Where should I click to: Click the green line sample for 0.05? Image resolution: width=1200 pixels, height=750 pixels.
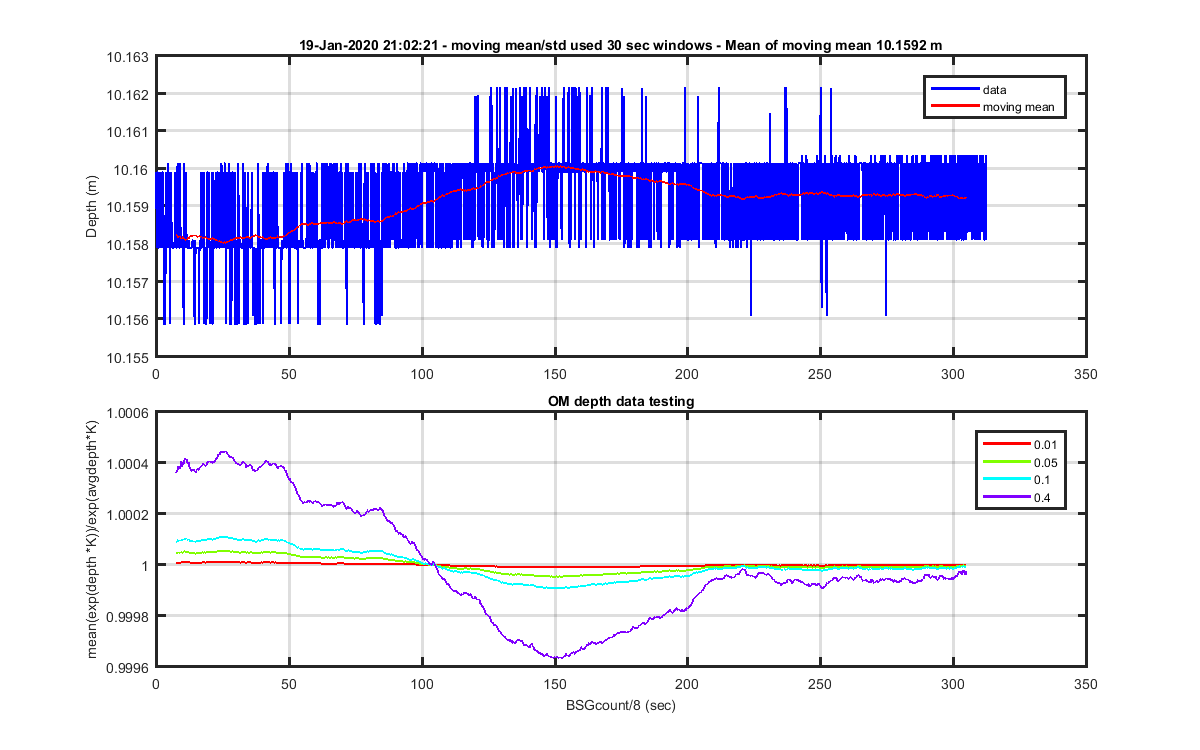[1005, 462]
